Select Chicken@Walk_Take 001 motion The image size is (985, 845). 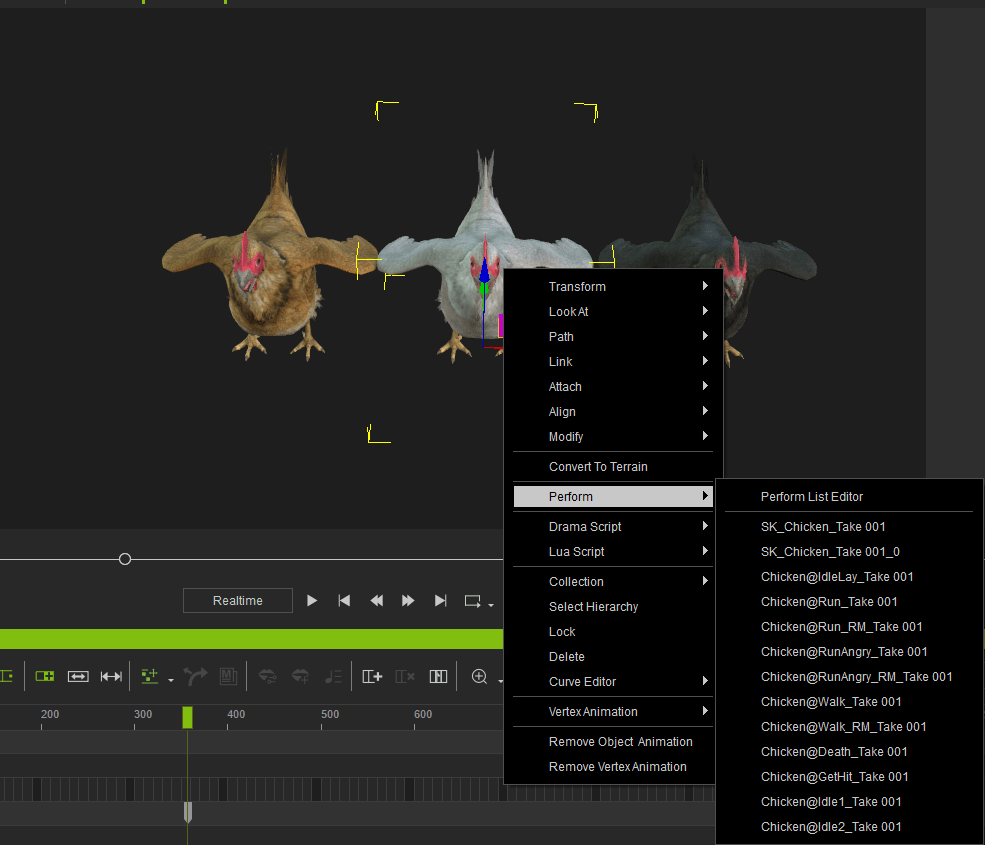[830, 702]
